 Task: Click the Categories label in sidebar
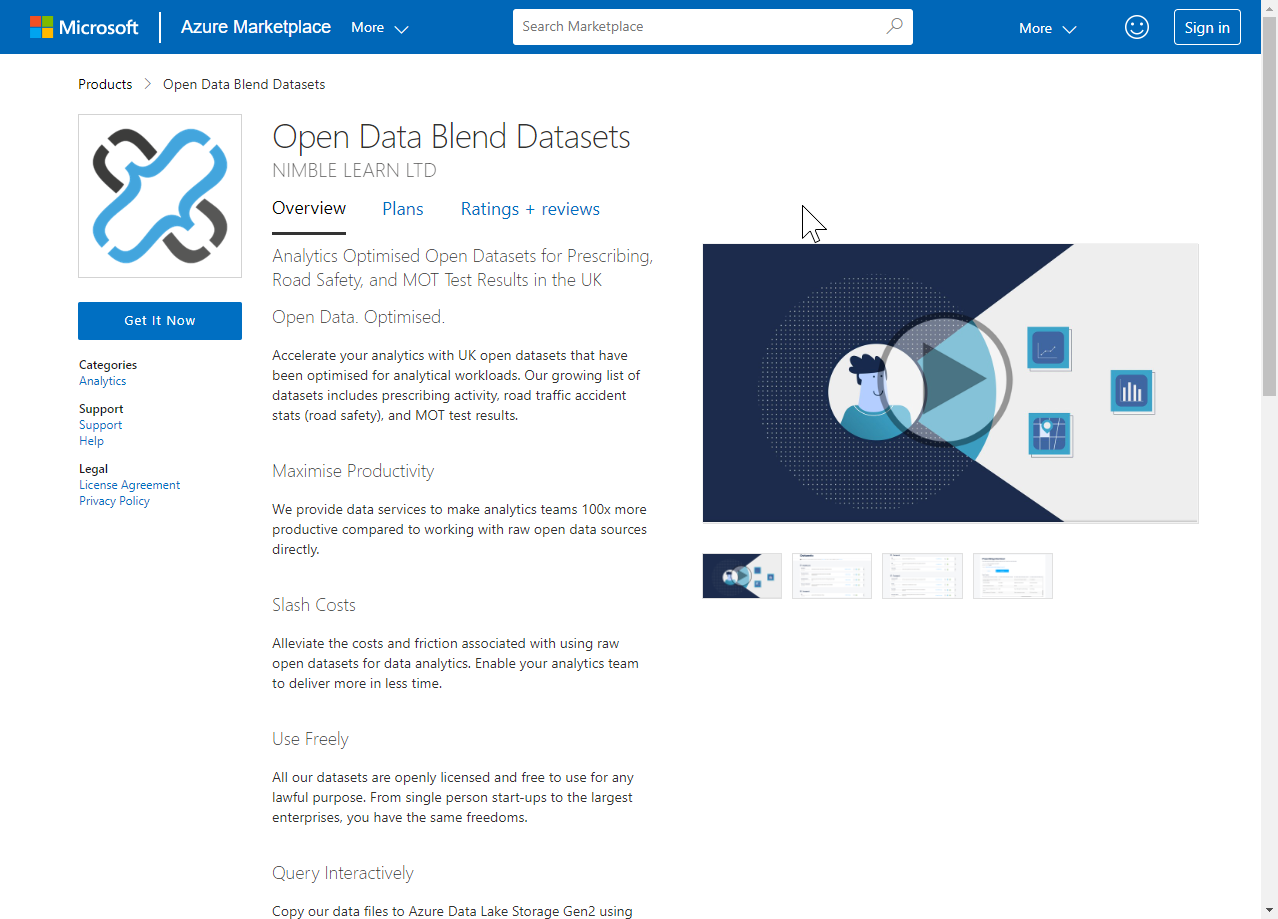[108, 365]
